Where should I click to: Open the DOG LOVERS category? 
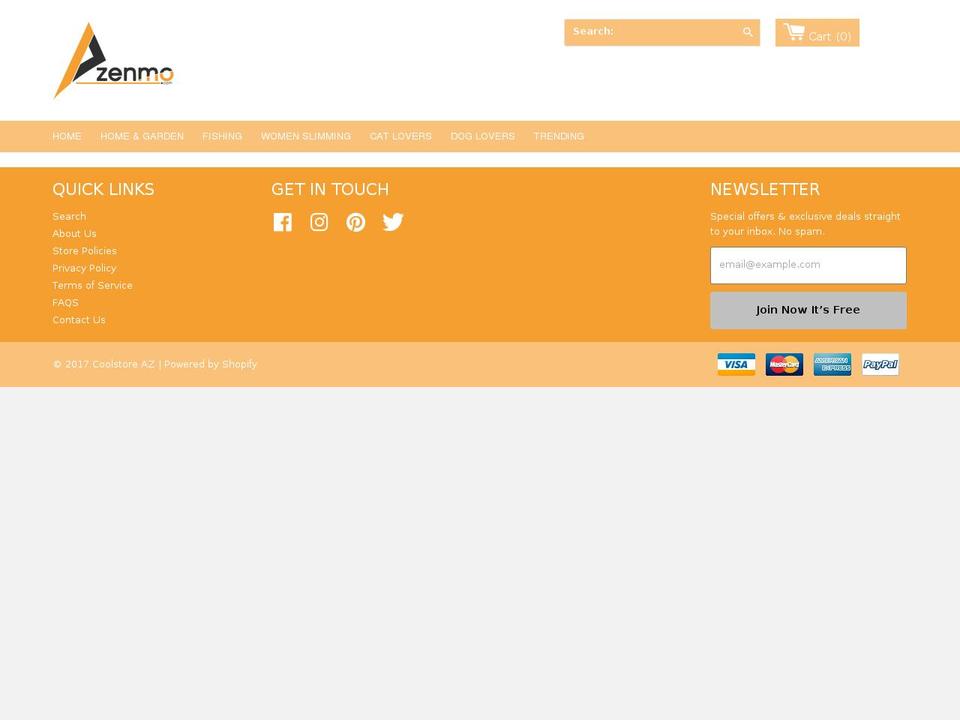[482, 136]
